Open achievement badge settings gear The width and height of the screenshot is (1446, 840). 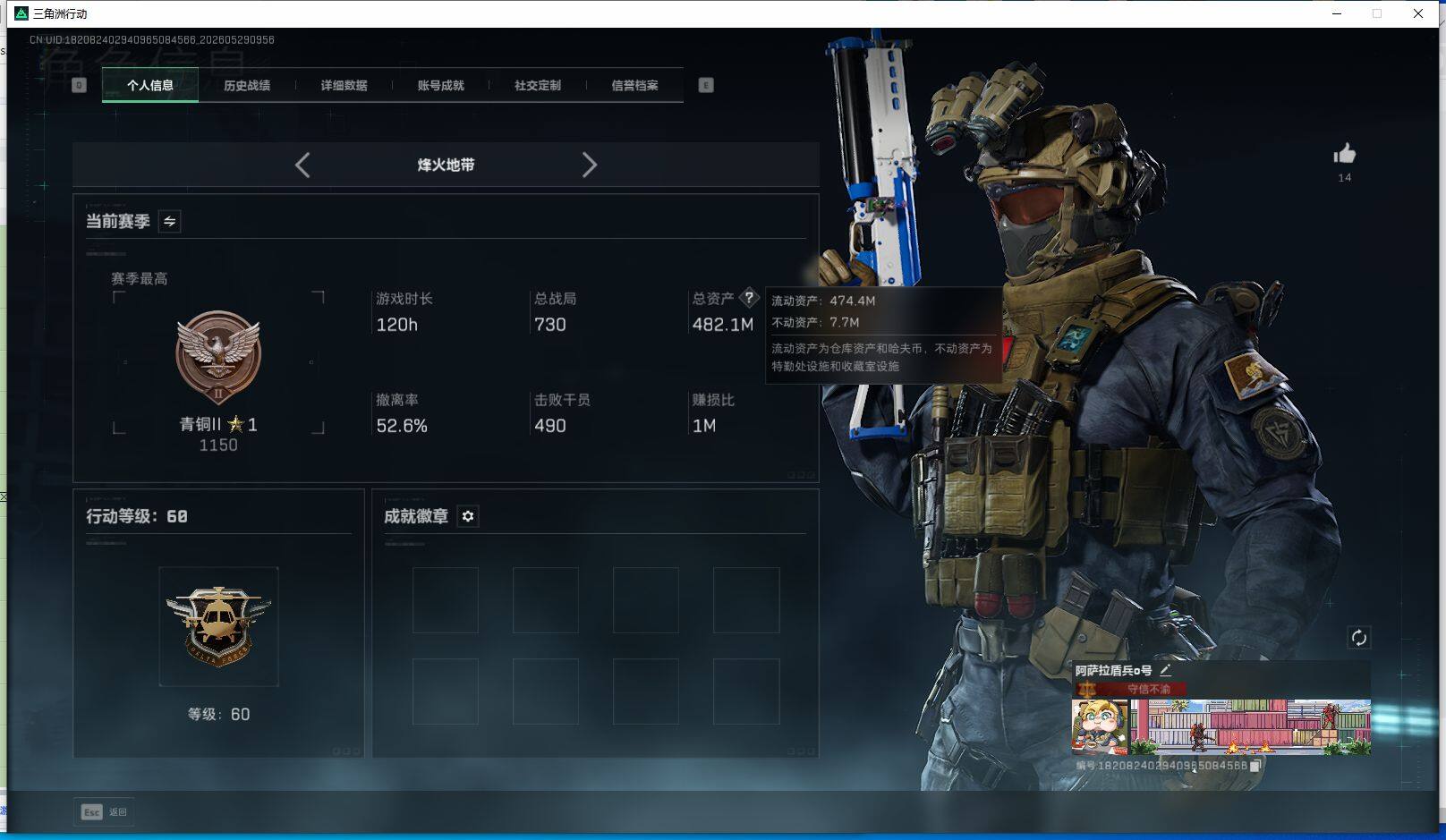pyautogui.click(x=468, y=516)
